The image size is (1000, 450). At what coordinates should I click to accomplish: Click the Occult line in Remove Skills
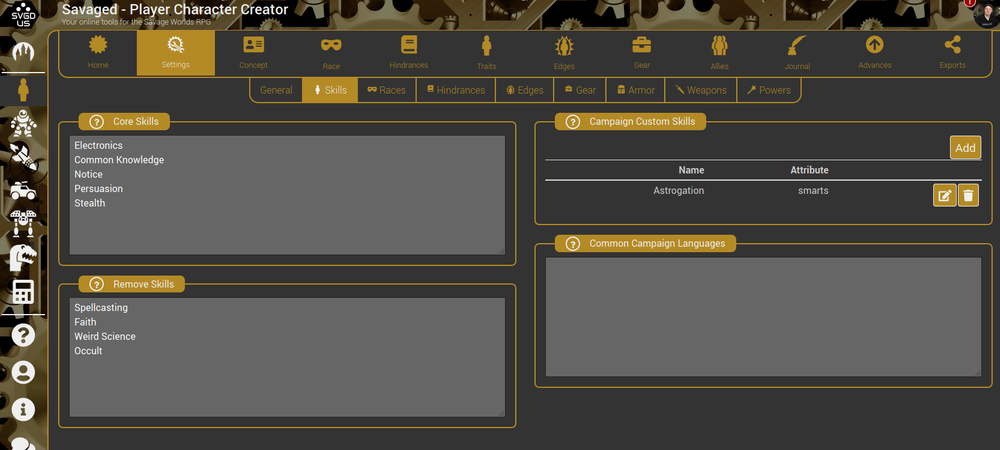(88, 351)
